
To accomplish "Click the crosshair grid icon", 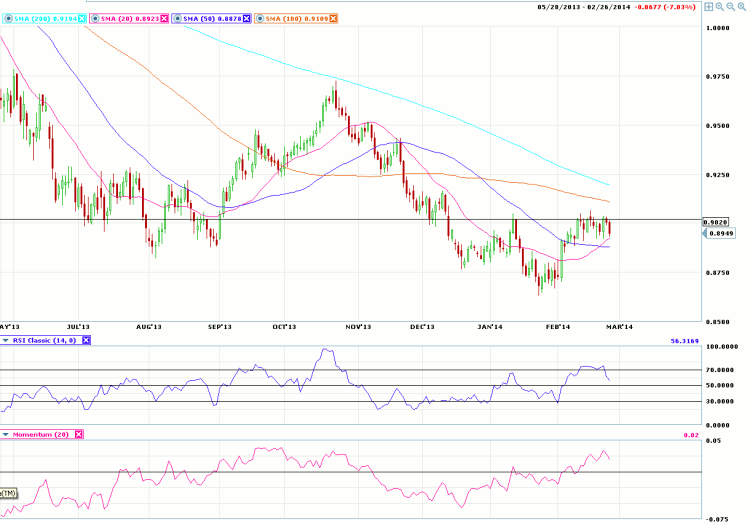I will coord(706,7).
